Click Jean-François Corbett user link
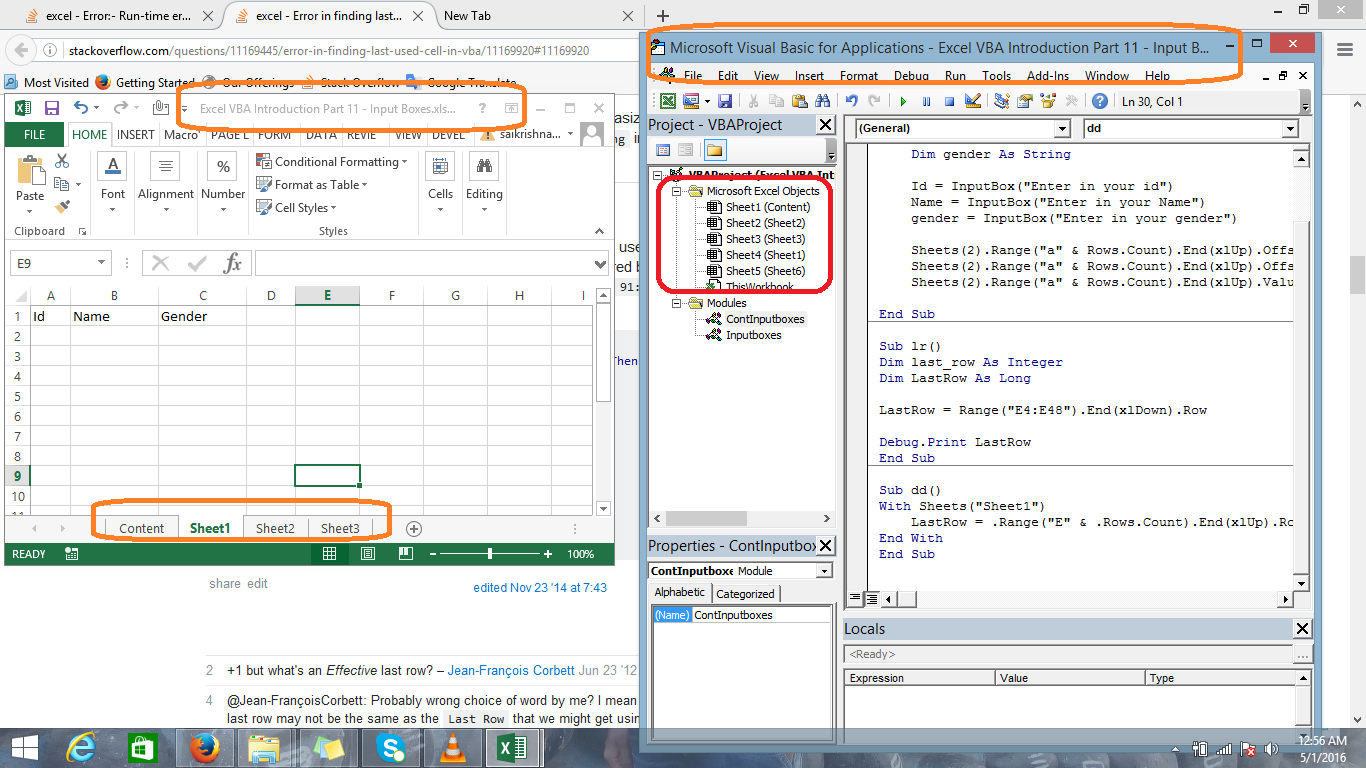Image resolution: width=1366 pixels, height=768 pixels. (x=511, y=670)
